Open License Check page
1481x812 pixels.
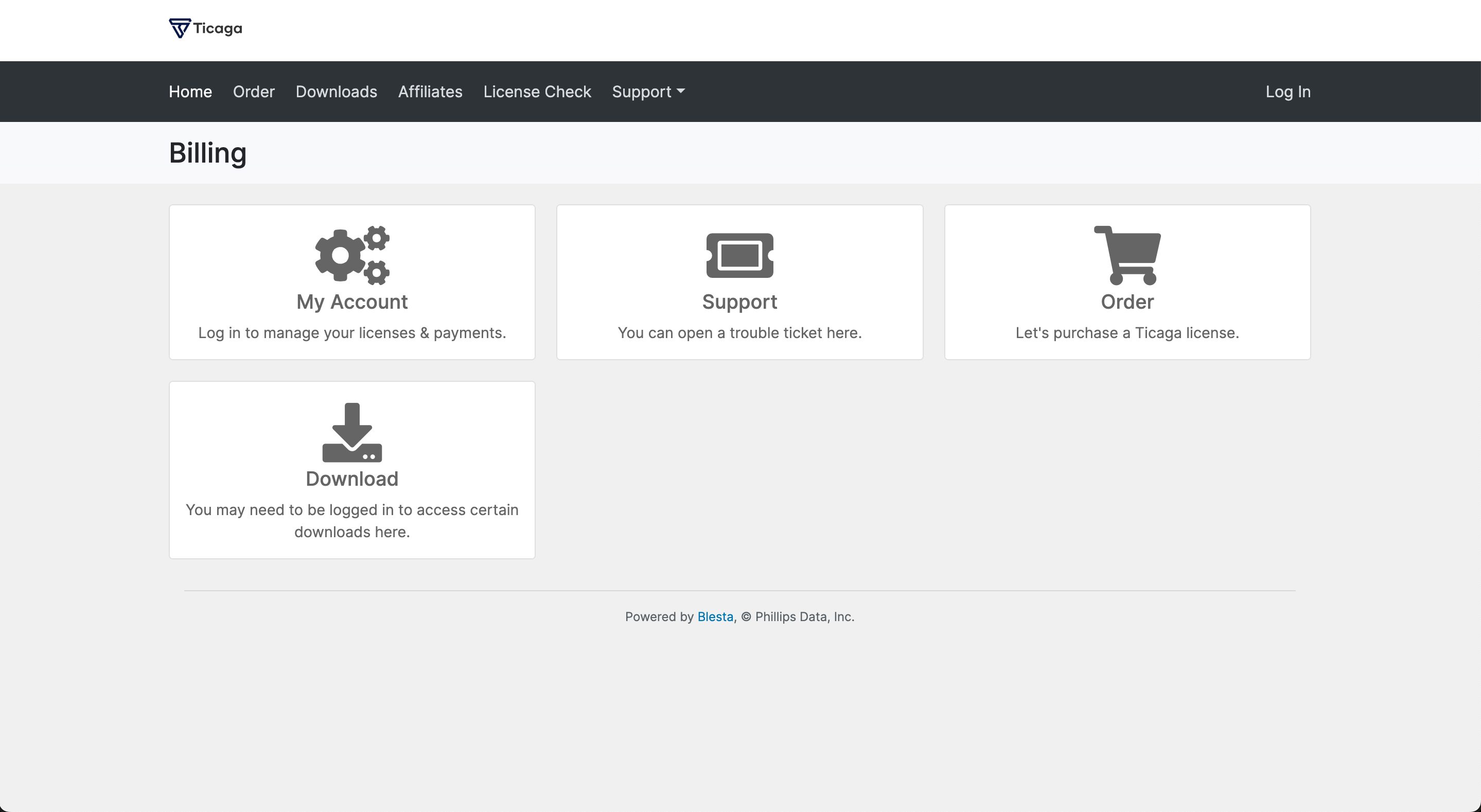click(537, 92)
